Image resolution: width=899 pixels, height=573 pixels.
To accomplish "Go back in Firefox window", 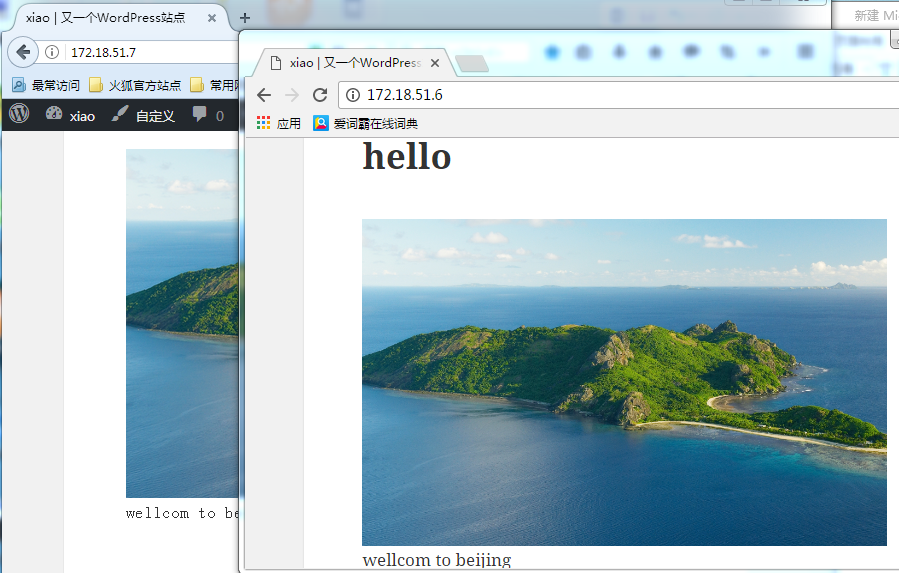I will (x=23, y=52).
